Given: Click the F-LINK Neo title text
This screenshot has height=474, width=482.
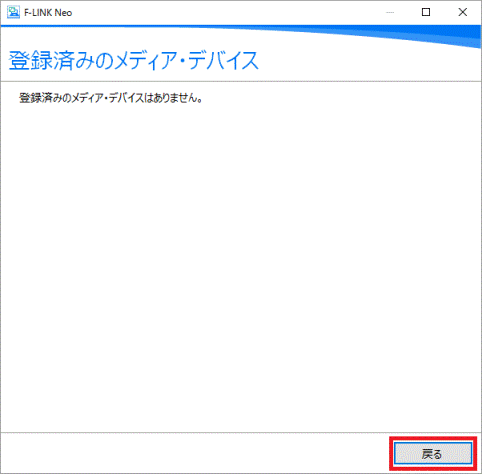Looking at the screenshot, I should pos(48,13).
